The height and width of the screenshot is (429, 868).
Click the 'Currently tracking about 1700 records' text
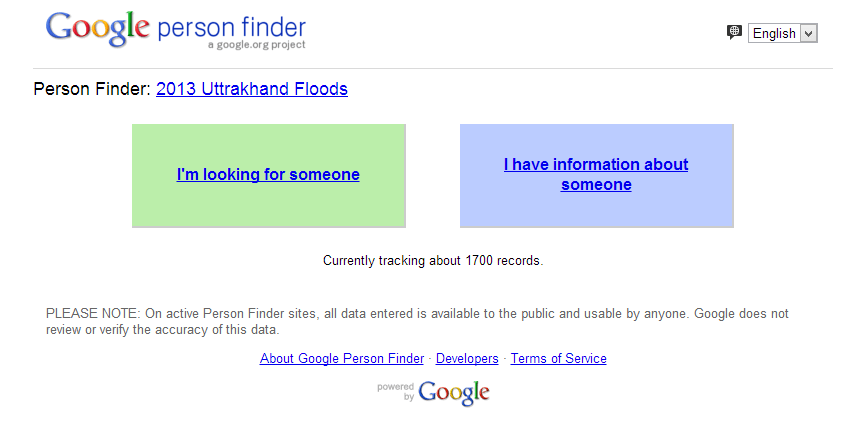click(433, 261)
